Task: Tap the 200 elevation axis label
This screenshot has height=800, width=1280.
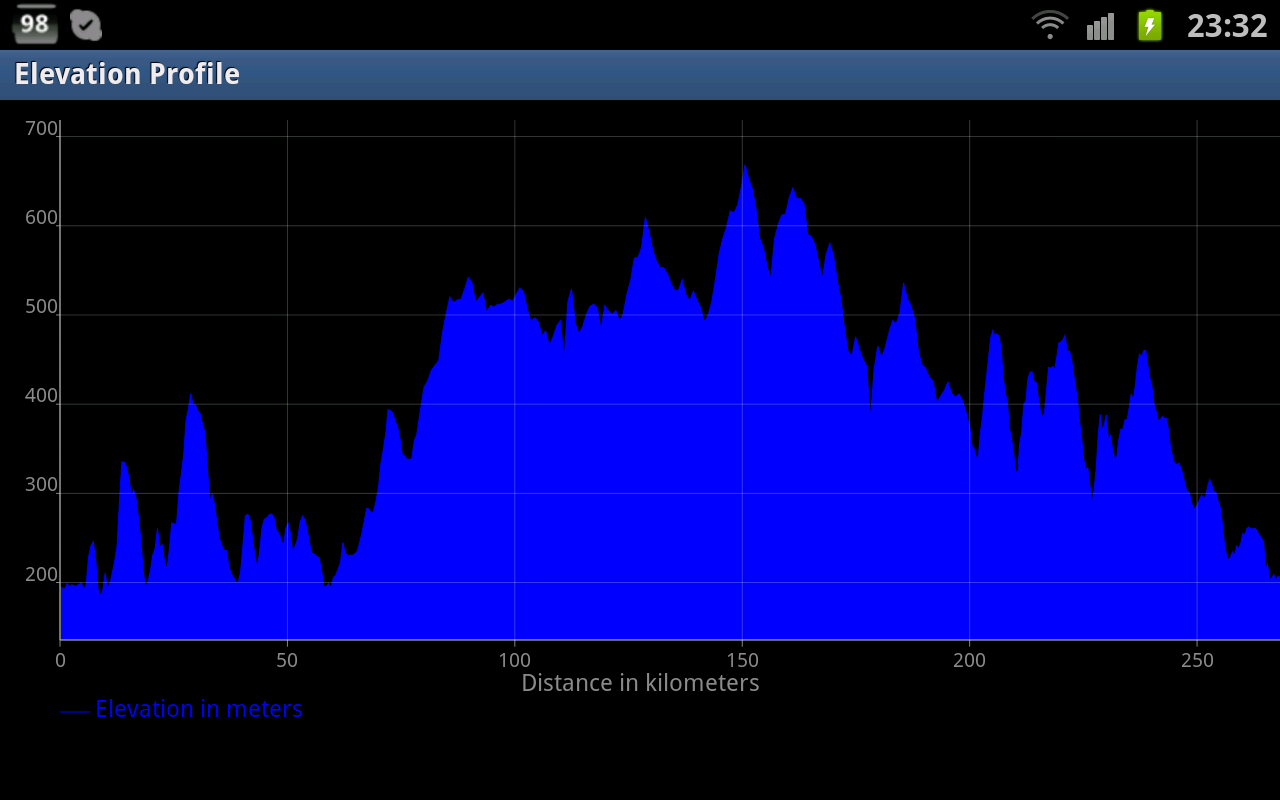Action: click(x=41, y=575)
